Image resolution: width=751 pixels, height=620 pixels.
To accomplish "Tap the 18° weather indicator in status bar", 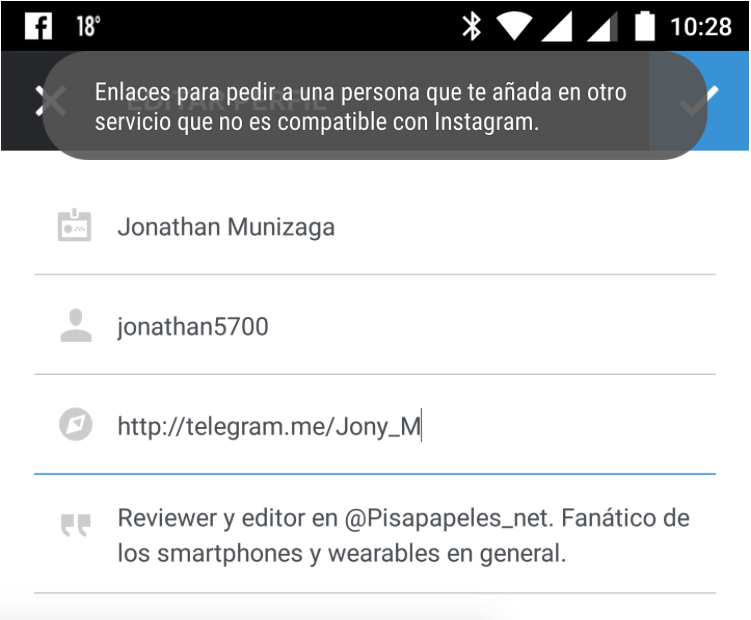I will (89, 26).
